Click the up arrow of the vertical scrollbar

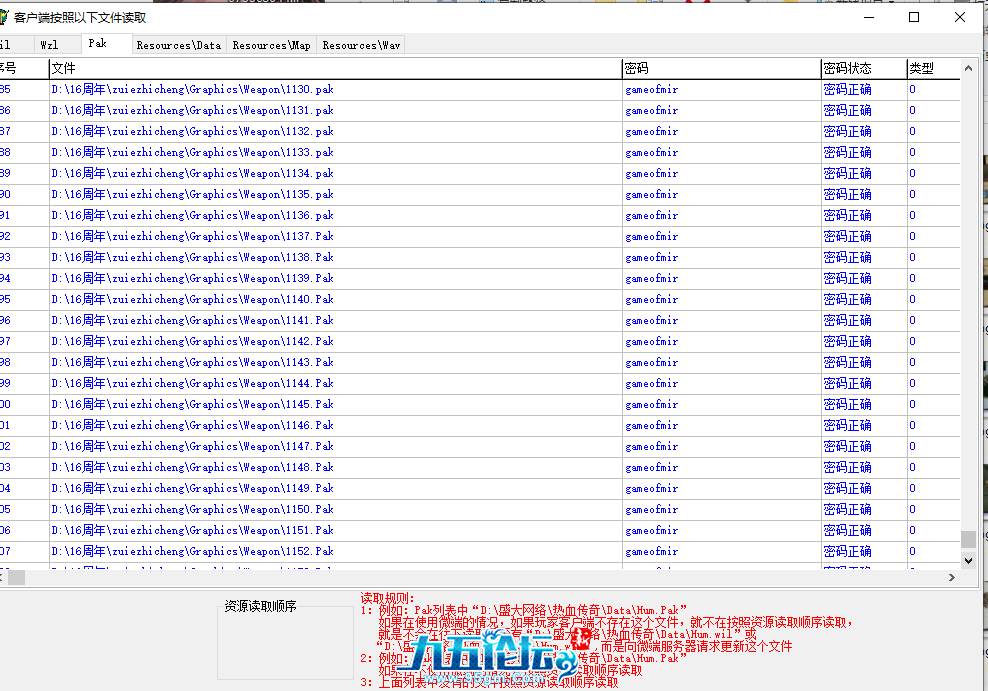coord(967,68)
